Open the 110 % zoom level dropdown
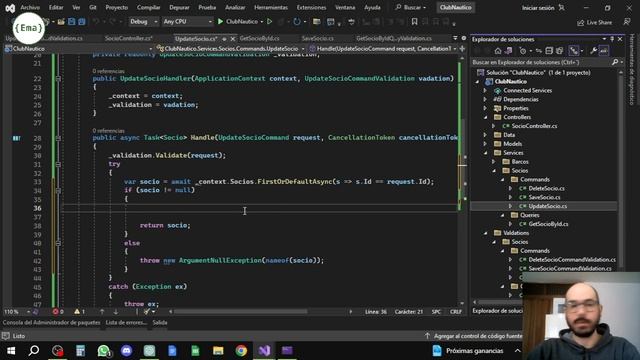Screen dimensions: 640x360 point(17,311)
